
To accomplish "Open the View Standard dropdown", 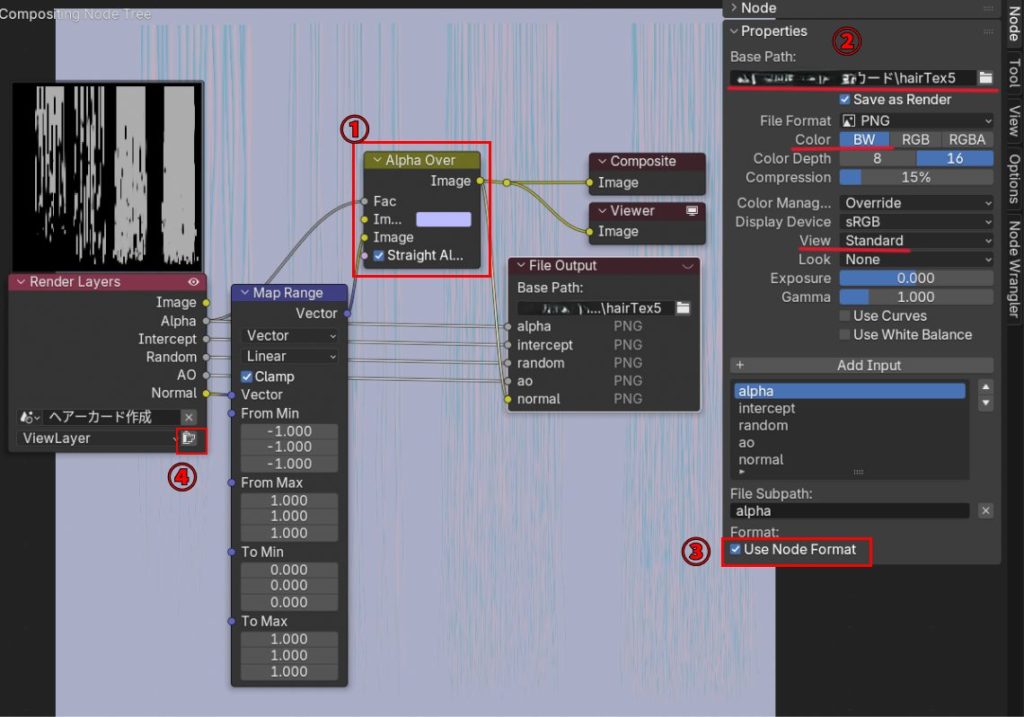I will [x=915, y=241].
